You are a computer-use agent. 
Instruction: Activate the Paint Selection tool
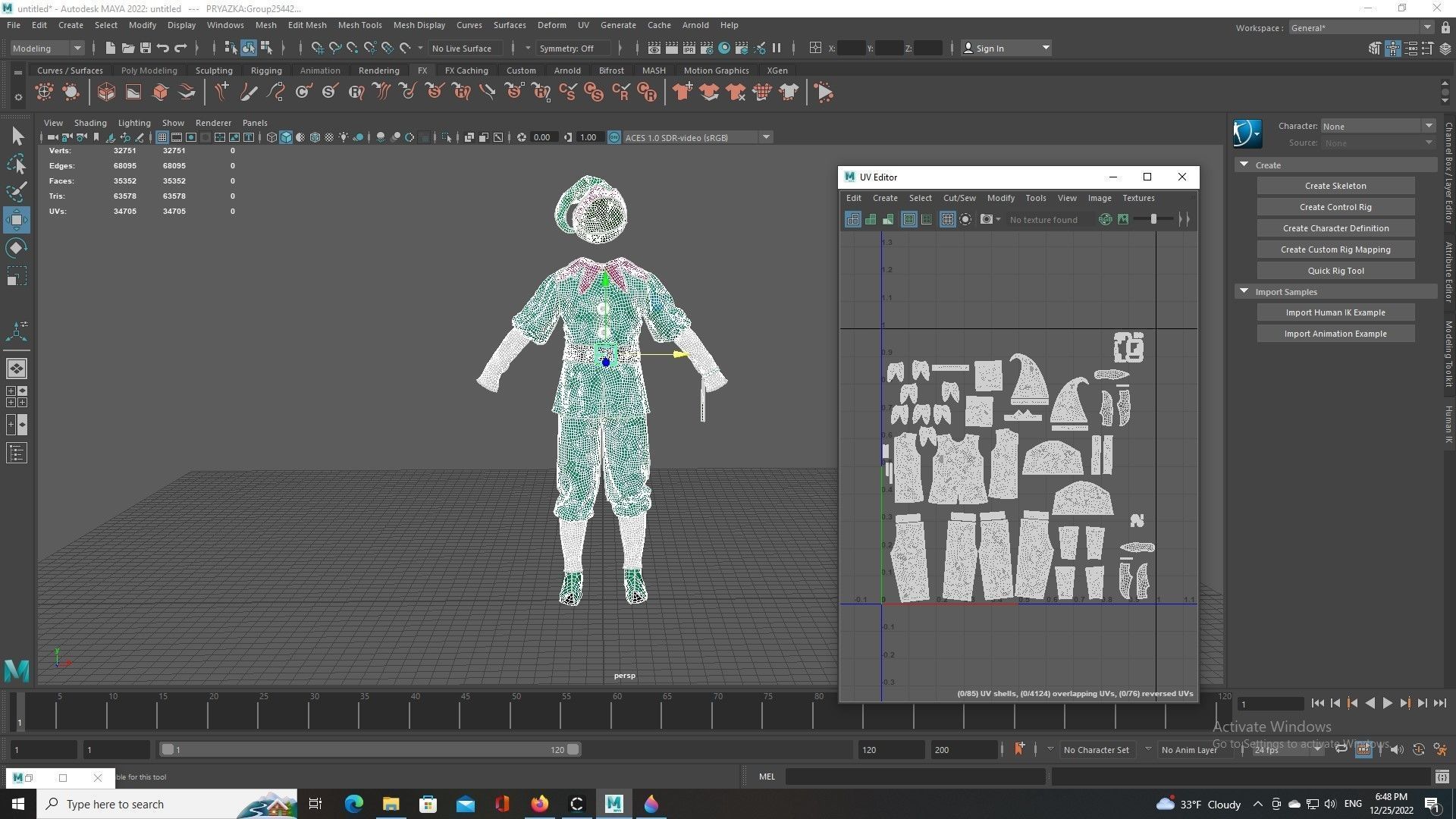pos(17,191)
